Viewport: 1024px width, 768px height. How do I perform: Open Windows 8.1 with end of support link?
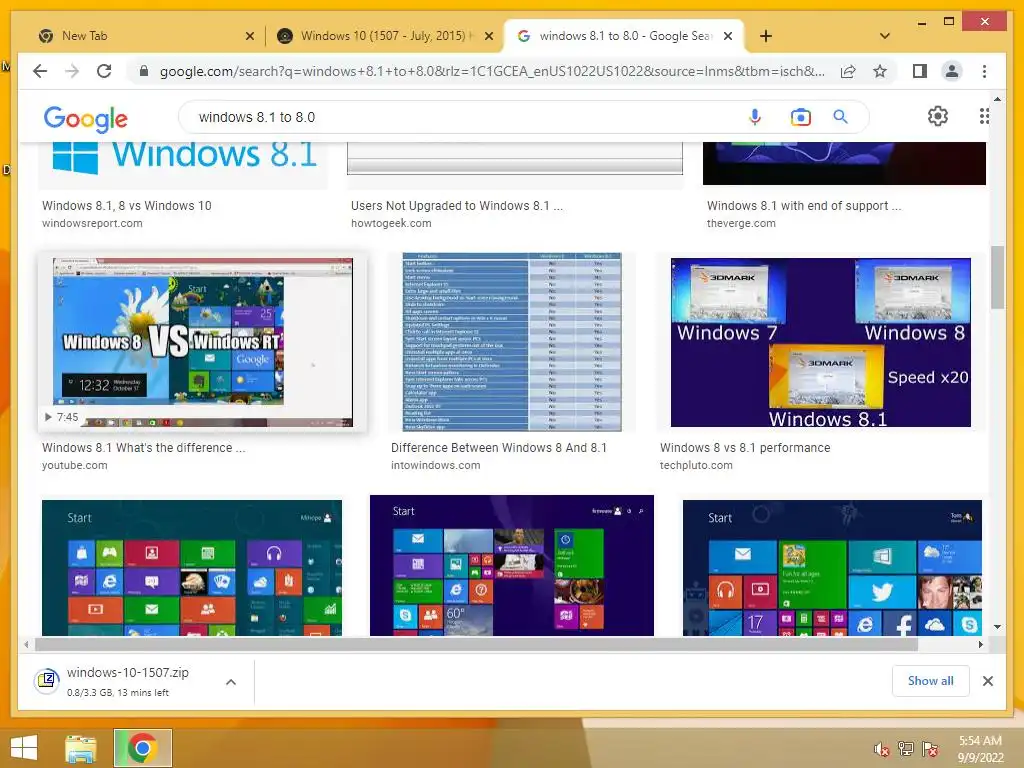click(804, 206)
